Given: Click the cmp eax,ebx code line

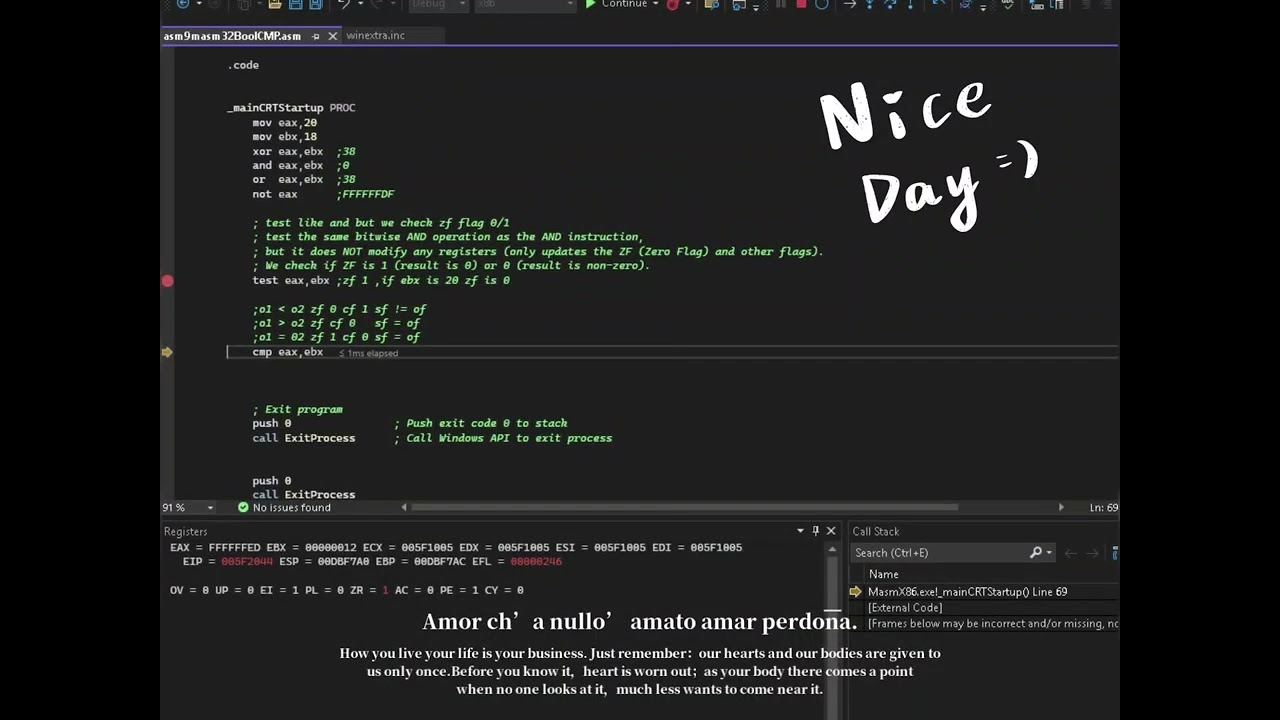Looking at the screenshot, I should coord(287,352).
